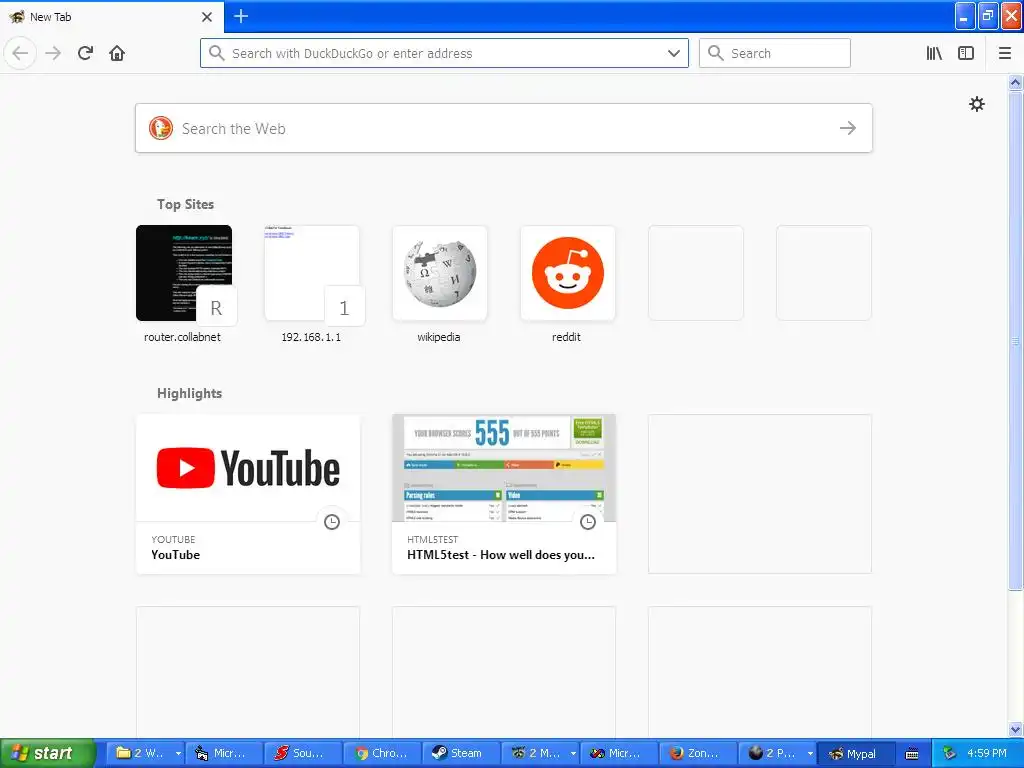Click the keyboard icon in taskbar

coord(912,754)
